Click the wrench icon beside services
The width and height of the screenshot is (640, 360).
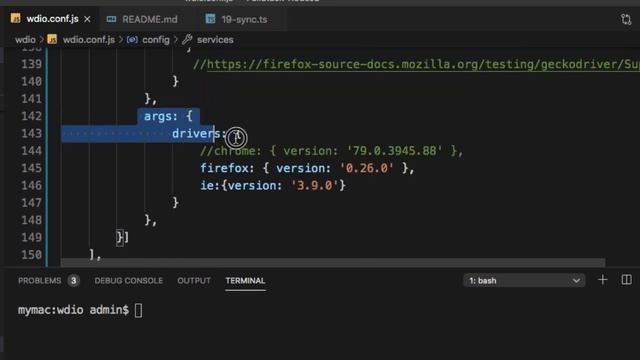[187, 40]
